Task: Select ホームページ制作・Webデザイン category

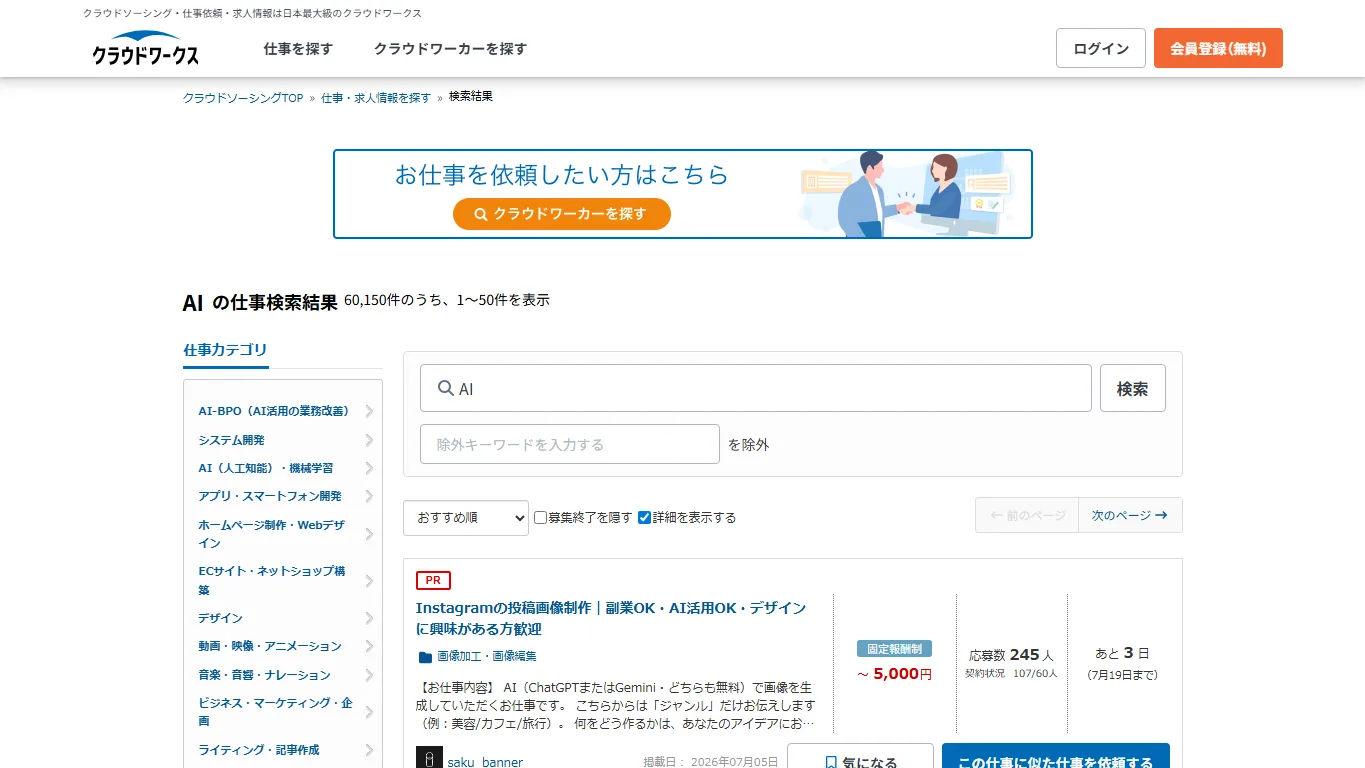Action: click(272, 534)
